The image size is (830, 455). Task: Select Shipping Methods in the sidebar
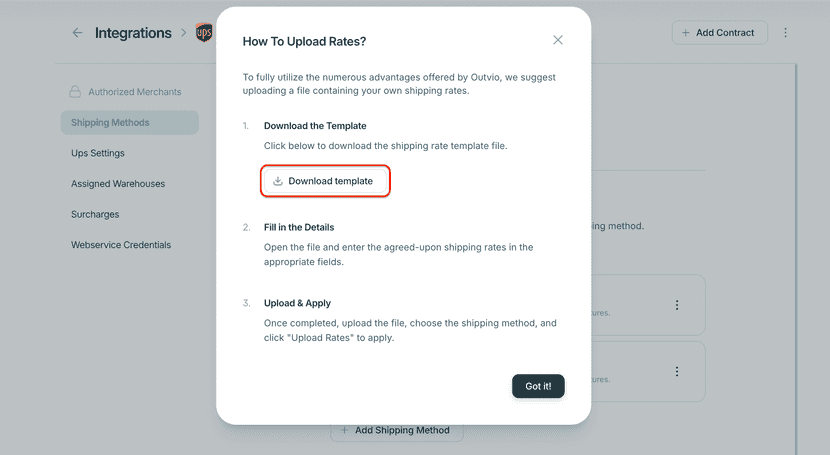tap(110, 123)
